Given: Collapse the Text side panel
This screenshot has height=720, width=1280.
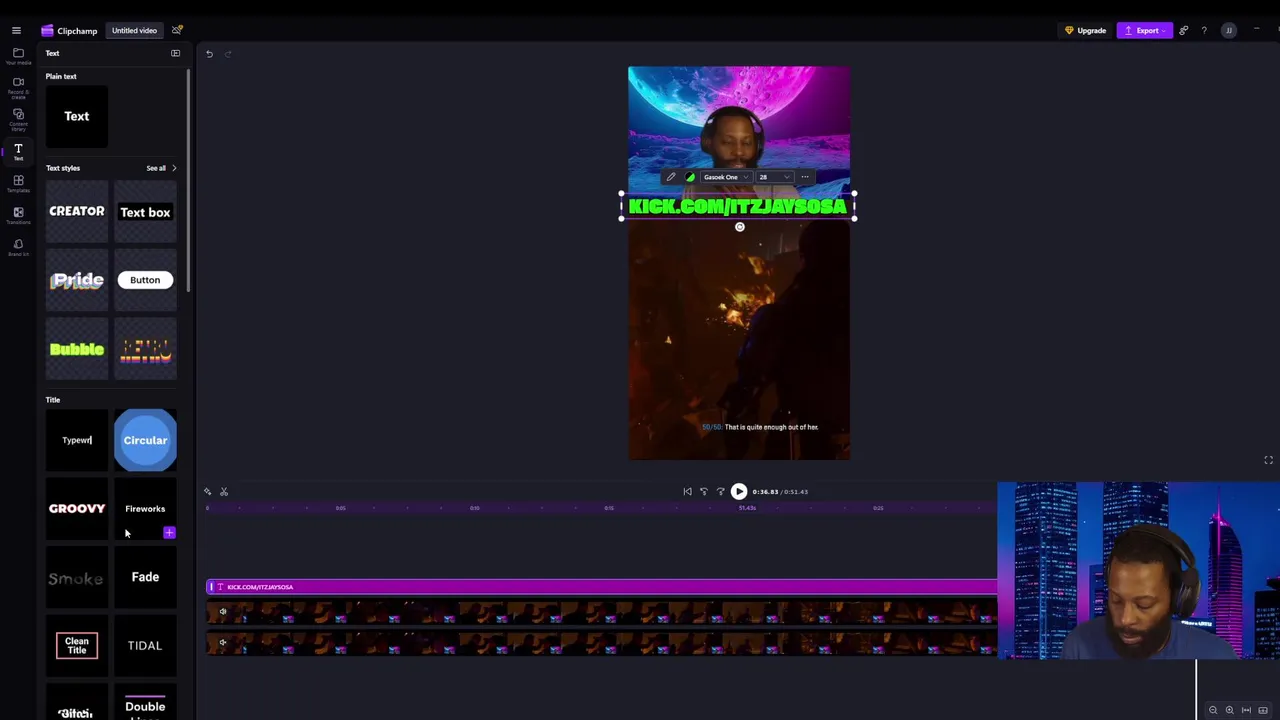Looking at the screenshot, I should click(x=175, y=53).
